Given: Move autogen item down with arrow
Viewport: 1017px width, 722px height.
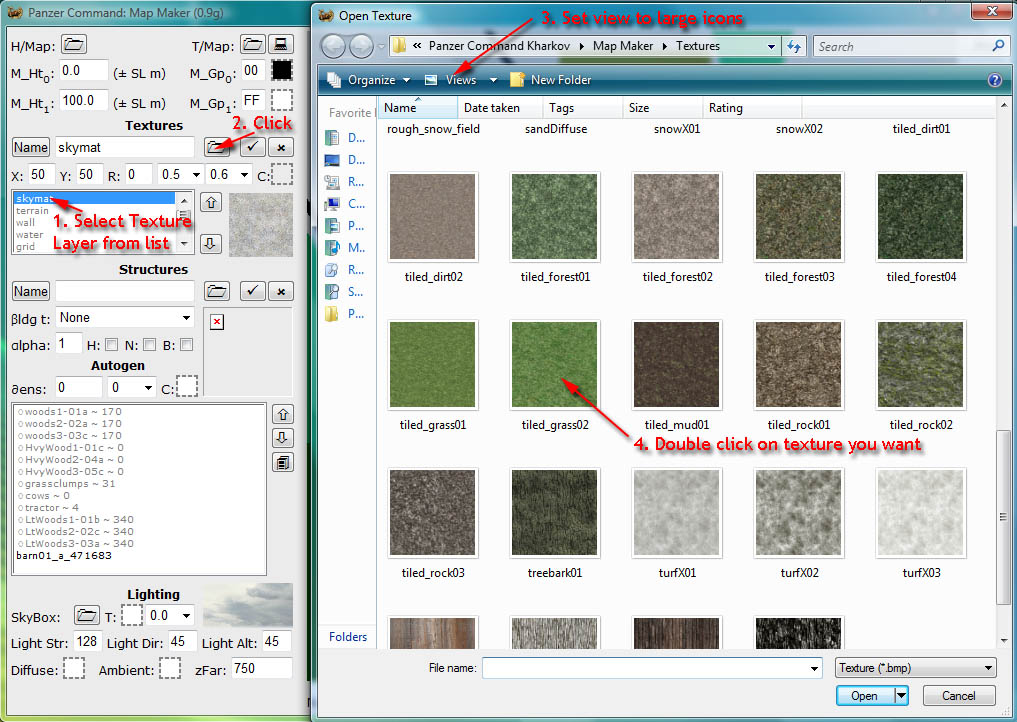Looking at the screenshot, I should click(x=283, y=438).
